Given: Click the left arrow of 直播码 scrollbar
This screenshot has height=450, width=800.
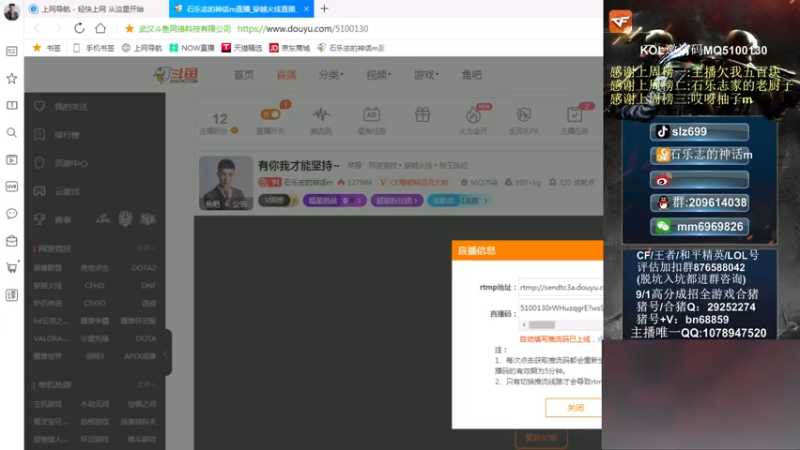Looking at the screenshot, I should pyautogui.click(x=524, y=324).
